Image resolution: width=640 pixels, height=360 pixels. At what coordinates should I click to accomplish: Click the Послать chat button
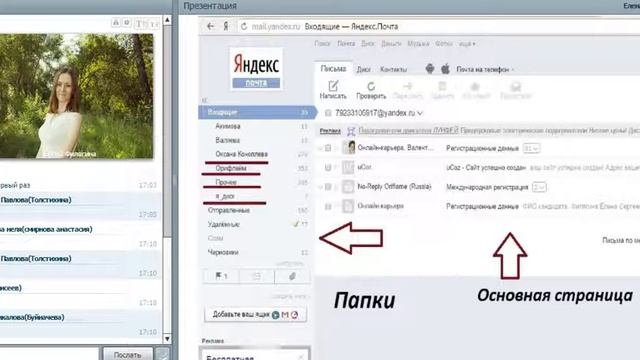pos(127,354)
